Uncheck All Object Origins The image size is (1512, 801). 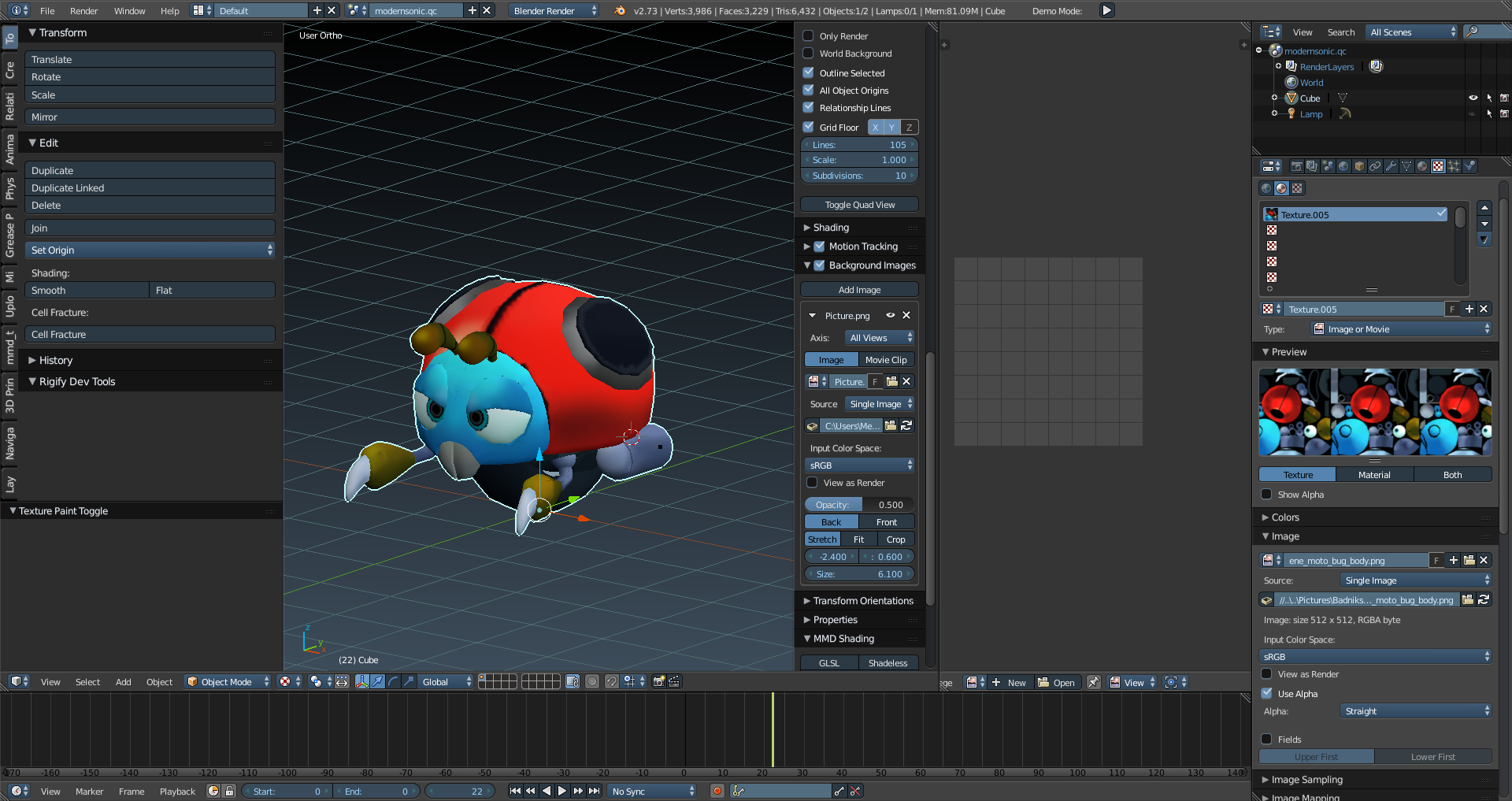coord(808,90)
